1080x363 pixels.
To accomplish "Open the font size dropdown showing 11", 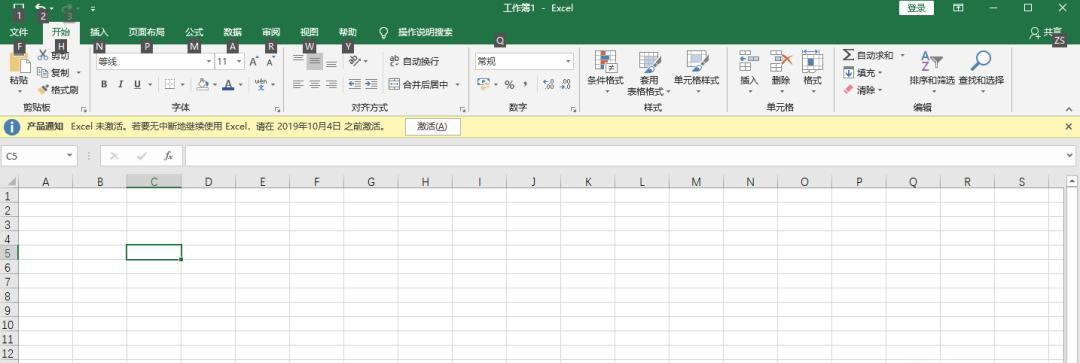I will click(x=239, y=61).
